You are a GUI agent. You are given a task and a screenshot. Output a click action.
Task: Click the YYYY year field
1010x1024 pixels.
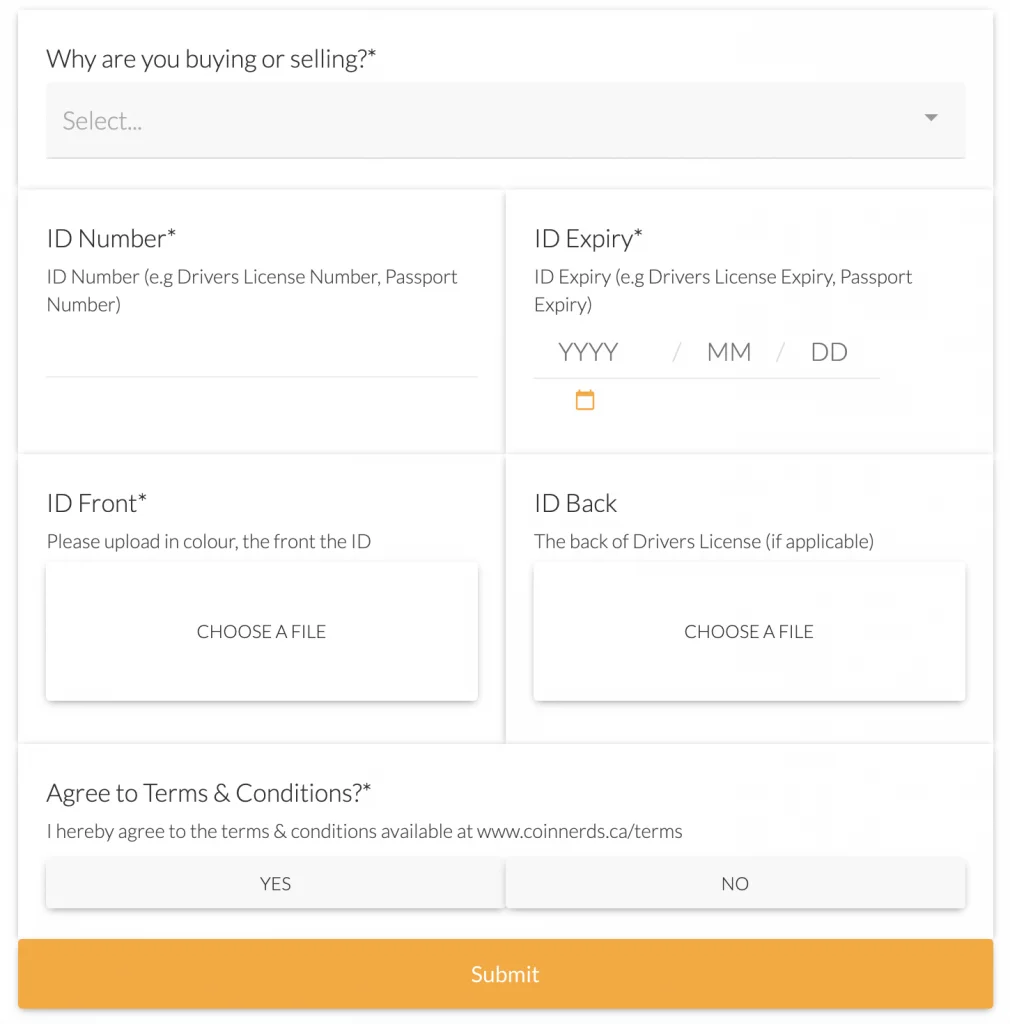587,352
